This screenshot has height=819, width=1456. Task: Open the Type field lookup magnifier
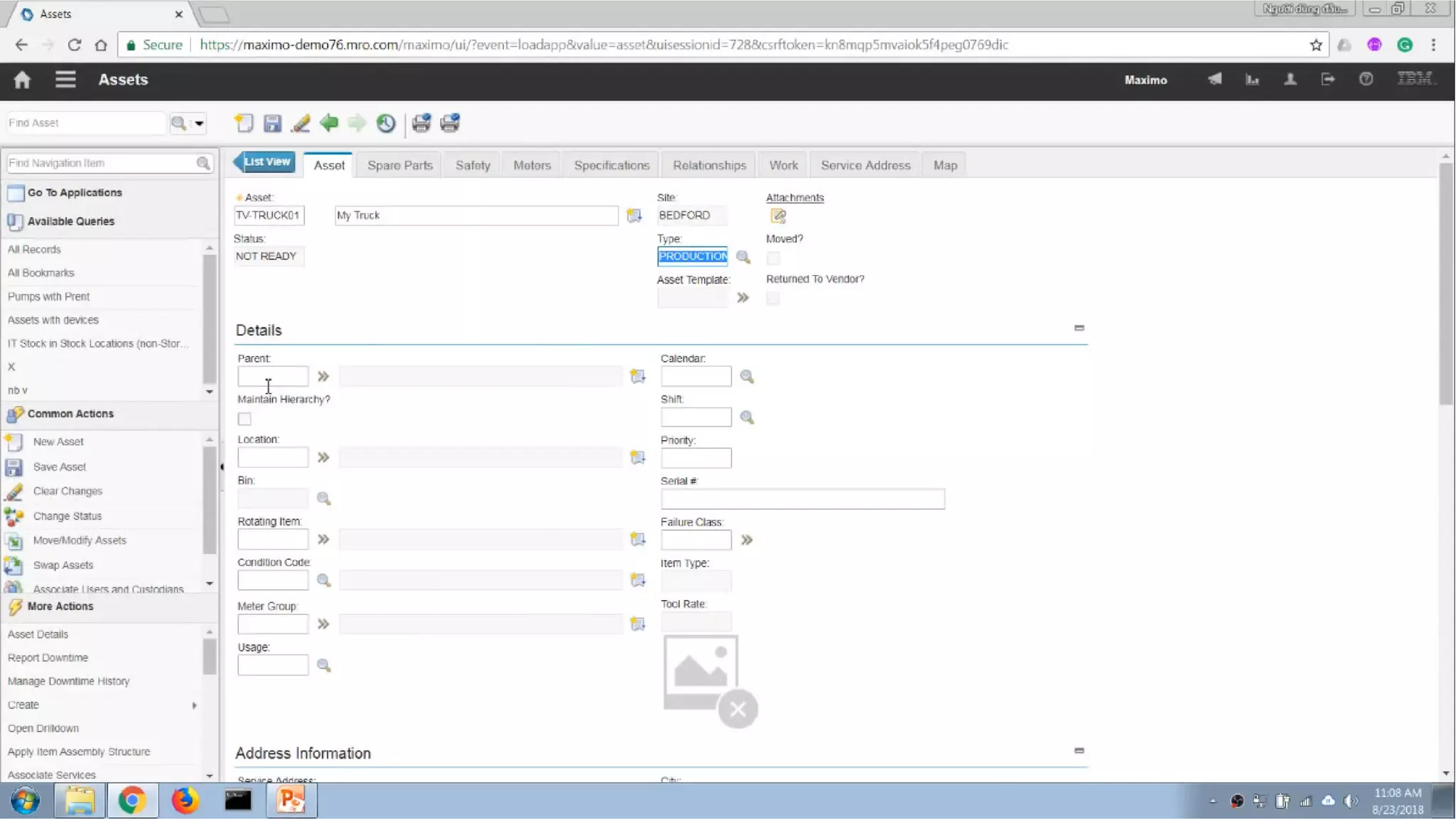(743, 257)
